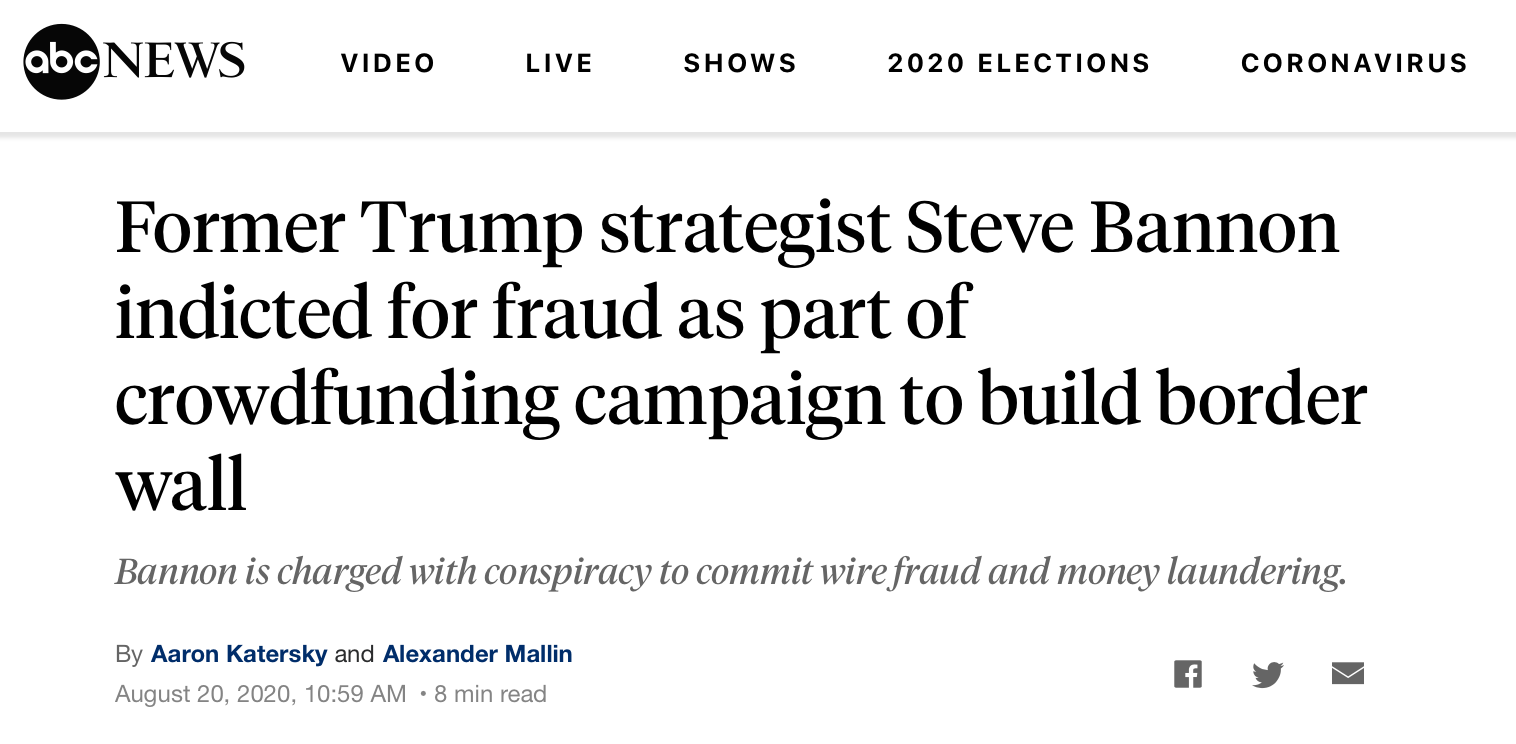
Task: Click the italic subheadline about wire fraud
Action: pos(731,572)
